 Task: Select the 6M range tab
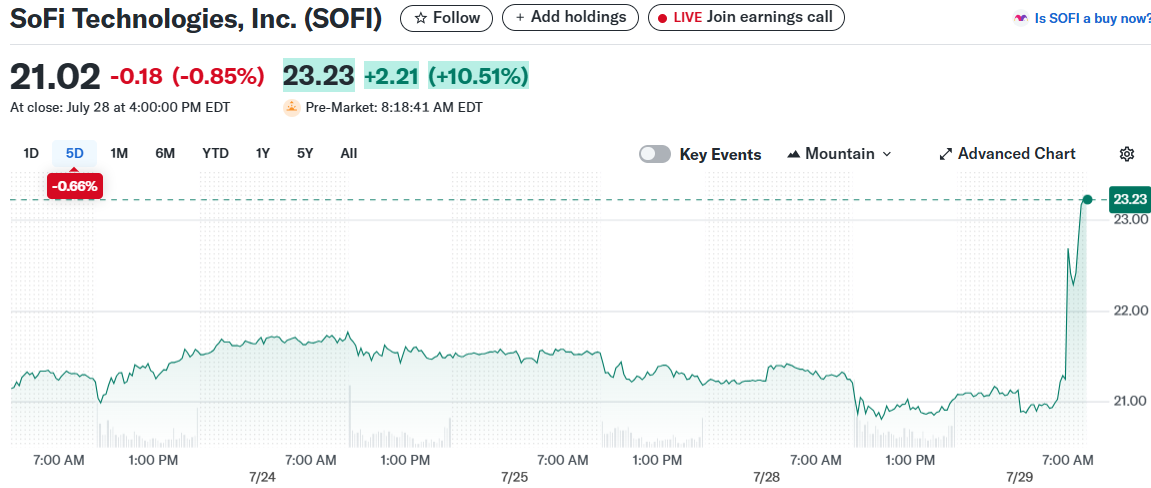(x=165, y=153)
